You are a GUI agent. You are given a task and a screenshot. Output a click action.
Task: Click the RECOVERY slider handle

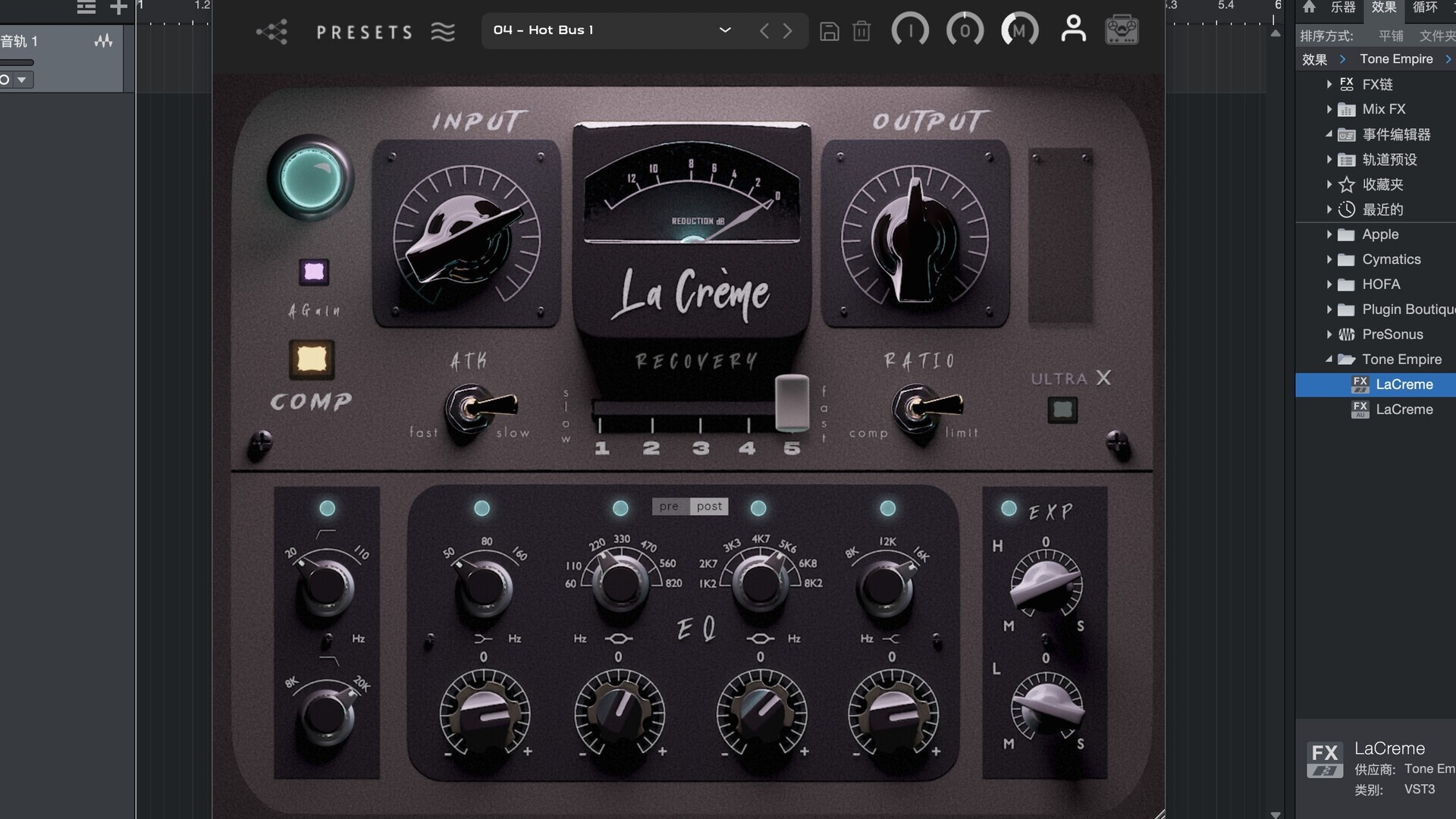pyautogui.click(x=792, y=403)
